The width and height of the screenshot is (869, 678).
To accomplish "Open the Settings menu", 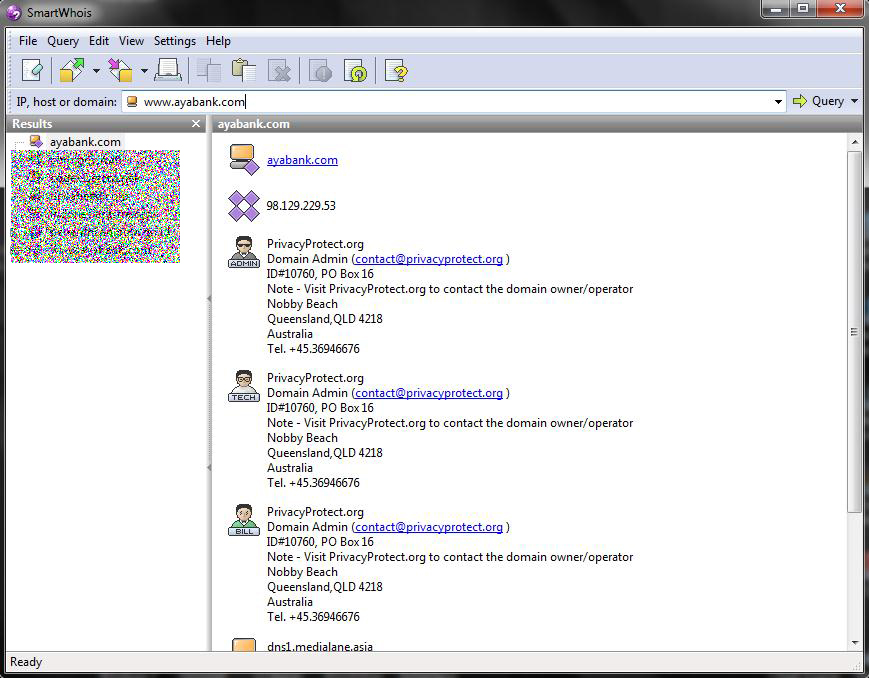I will tap(175, 41).
